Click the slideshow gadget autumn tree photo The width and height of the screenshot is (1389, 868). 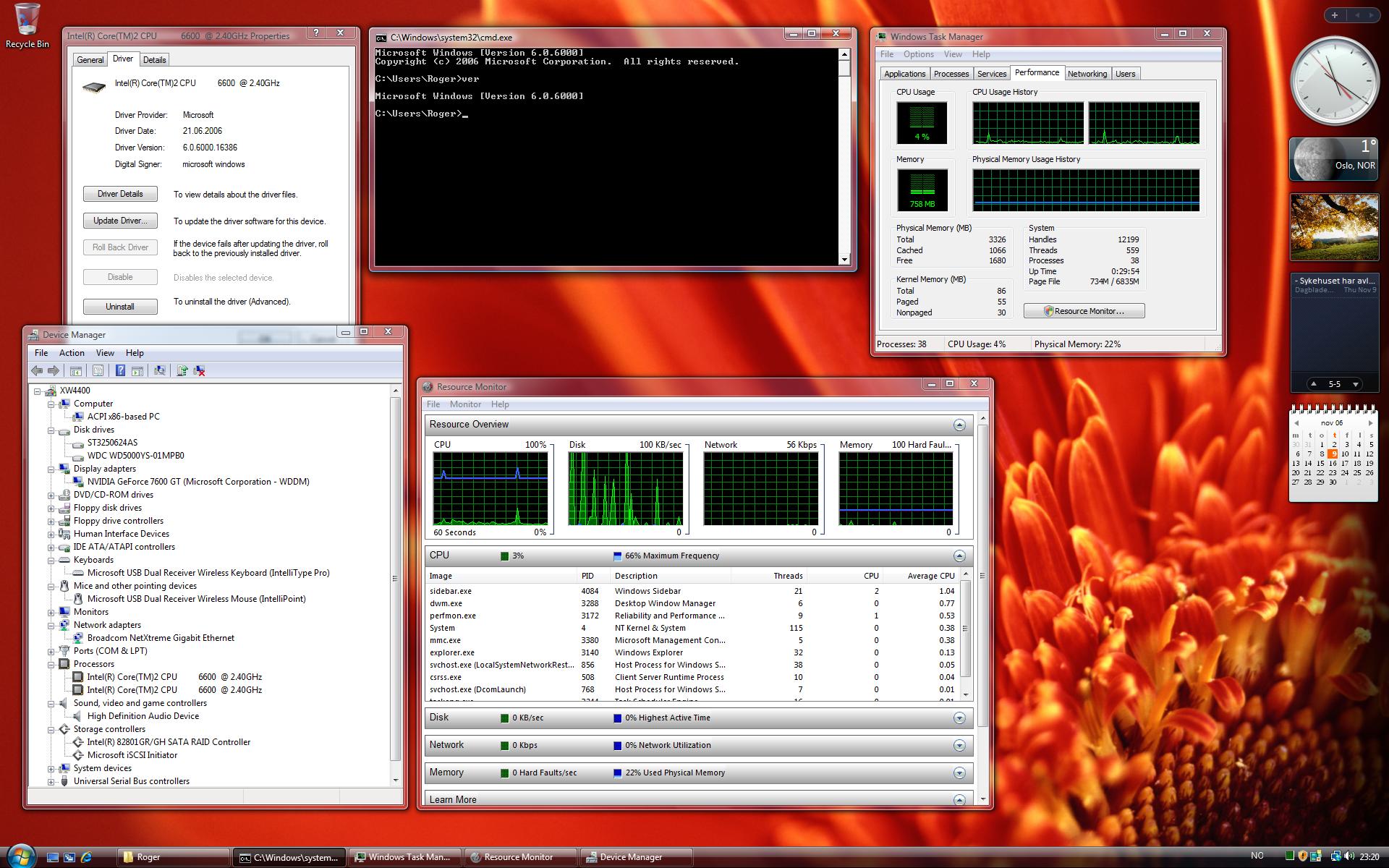(x=1334, y=226)
